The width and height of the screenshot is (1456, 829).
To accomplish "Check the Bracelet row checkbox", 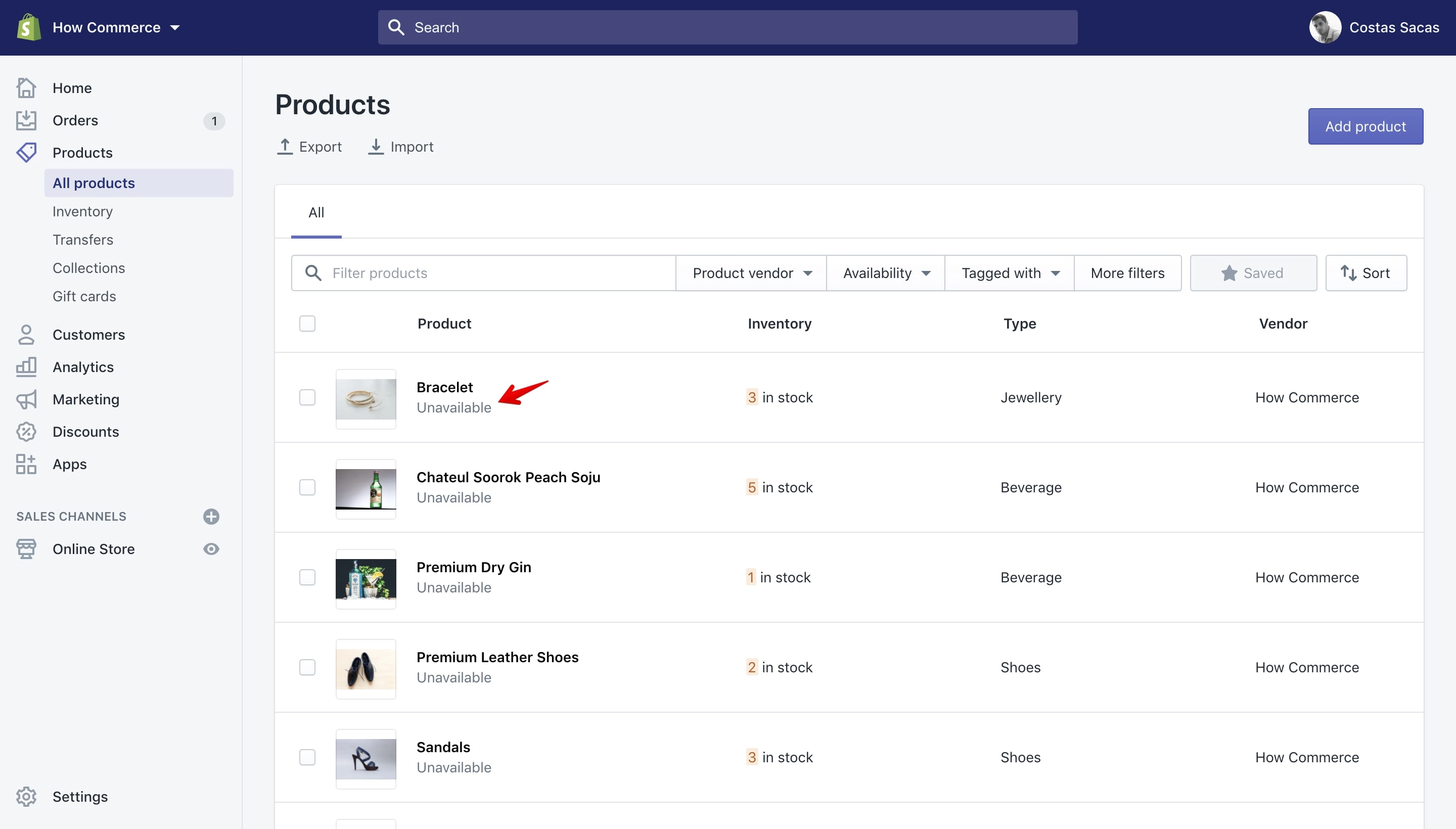I will [307, 397].
